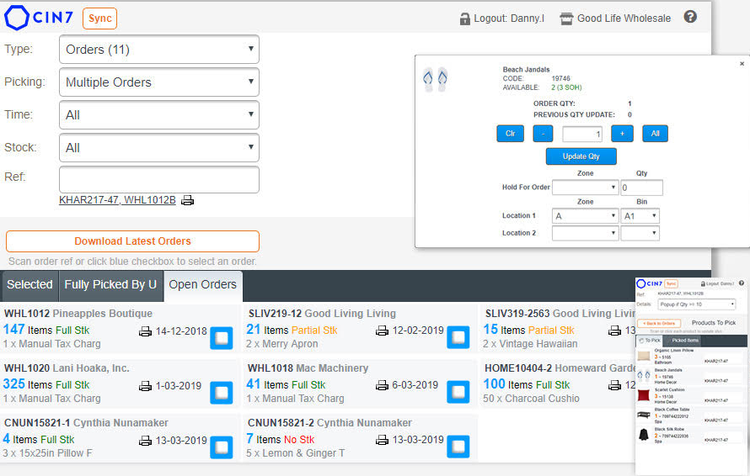Check the blue box for CNUN15821-2 order
Image resolution: width=750 pixels, height=476 pixels.
click(459, 446)
